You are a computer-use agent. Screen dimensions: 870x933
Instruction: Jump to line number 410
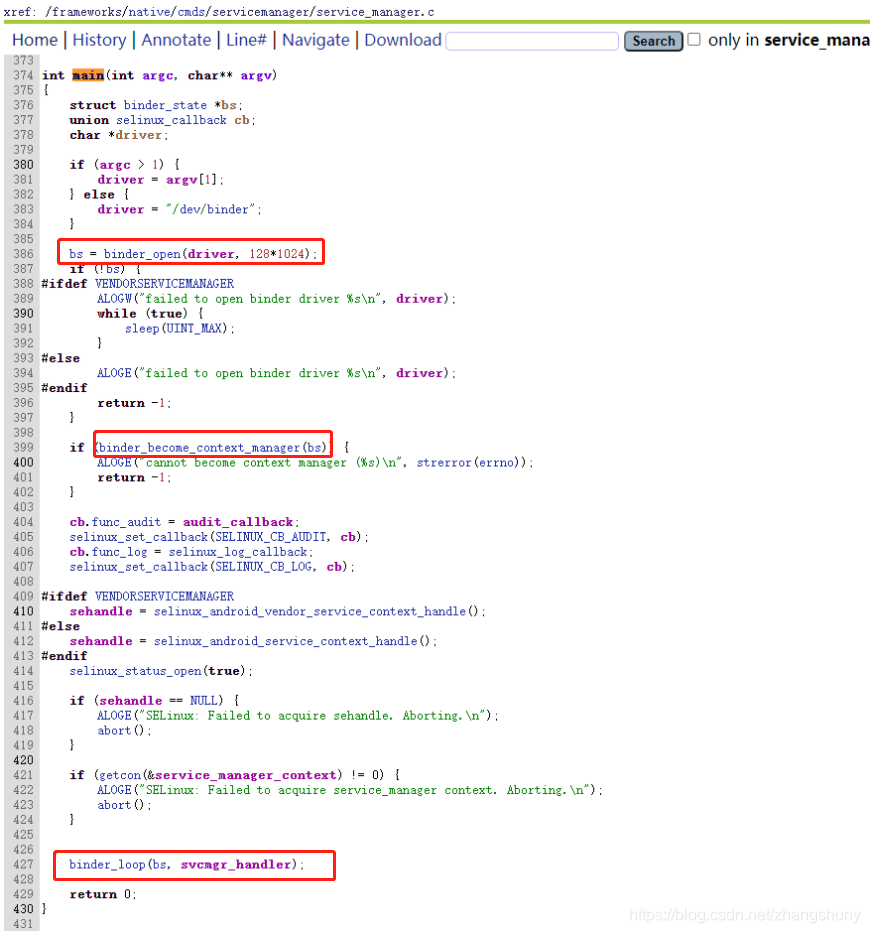(x=23, y=611)
